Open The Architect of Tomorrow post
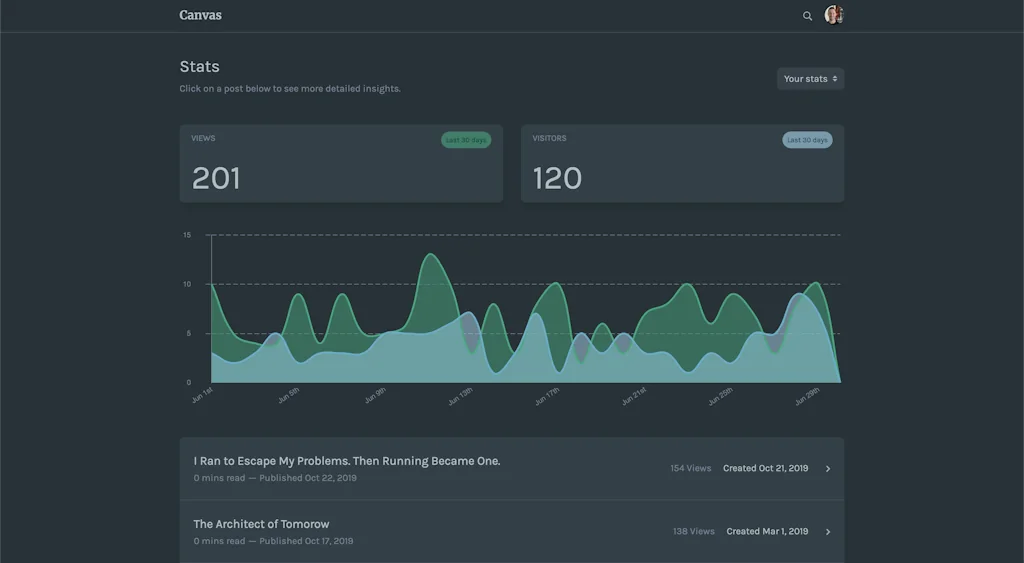This screenshot has width=1024, height=563. coord(261,524)
